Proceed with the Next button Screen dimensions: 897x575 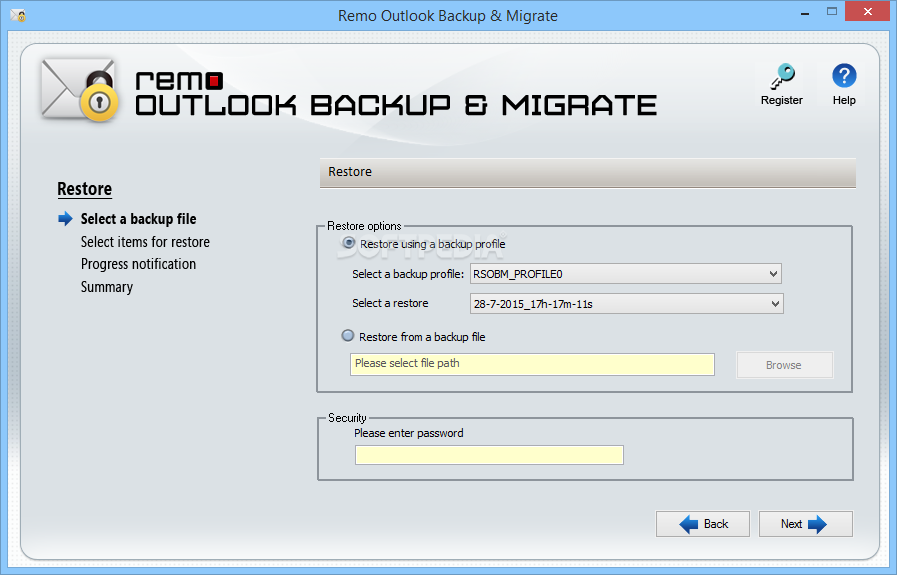click(805, 524)
